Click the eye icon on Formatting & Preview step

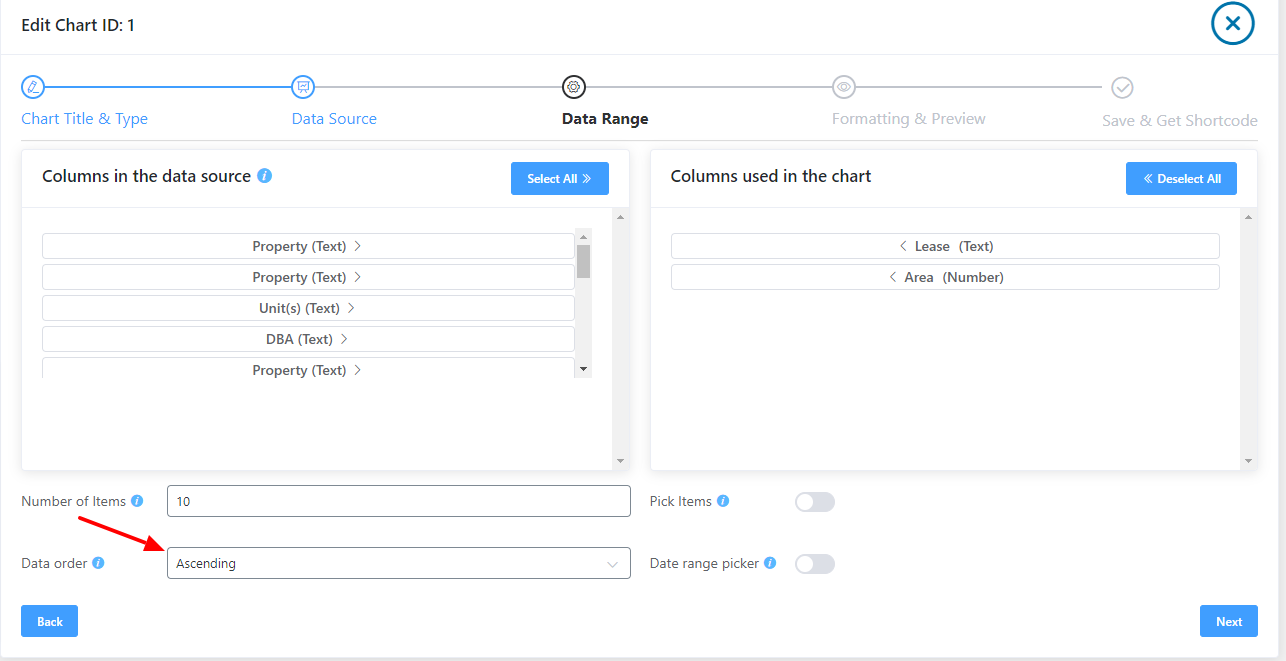pos(843,87)
